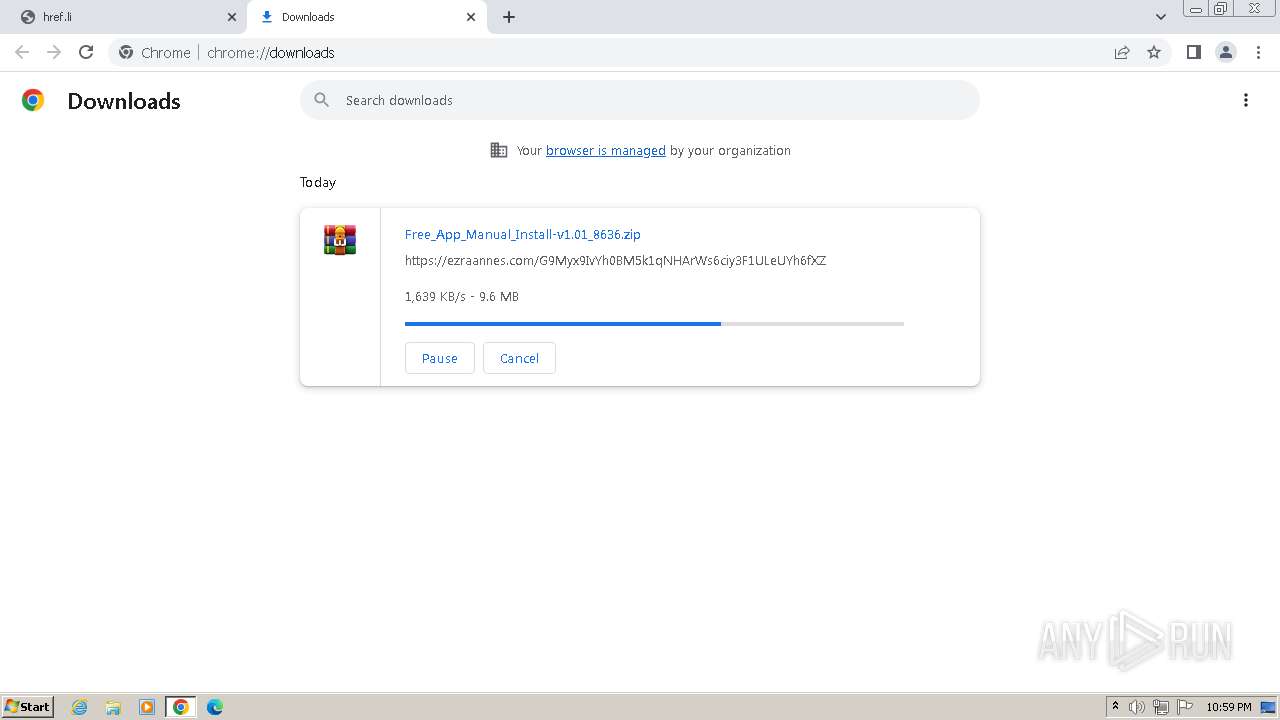The width and height of the screenshot is (1280, 720).
Task: Share this page icon in address bar
Action: click(1122, 52)
